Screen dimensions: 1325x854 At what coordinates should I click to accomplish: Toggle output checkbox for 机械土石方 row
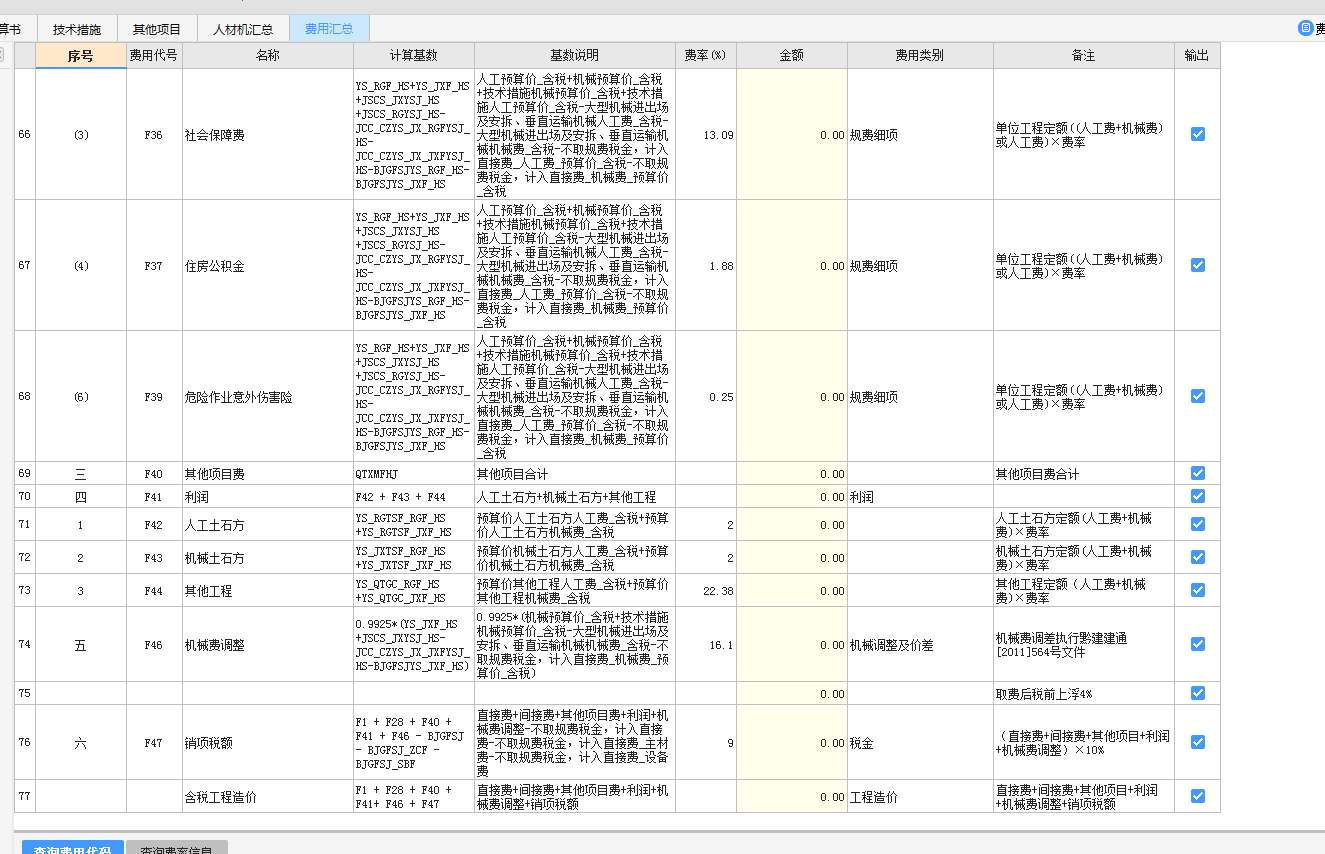(1198, 557)
